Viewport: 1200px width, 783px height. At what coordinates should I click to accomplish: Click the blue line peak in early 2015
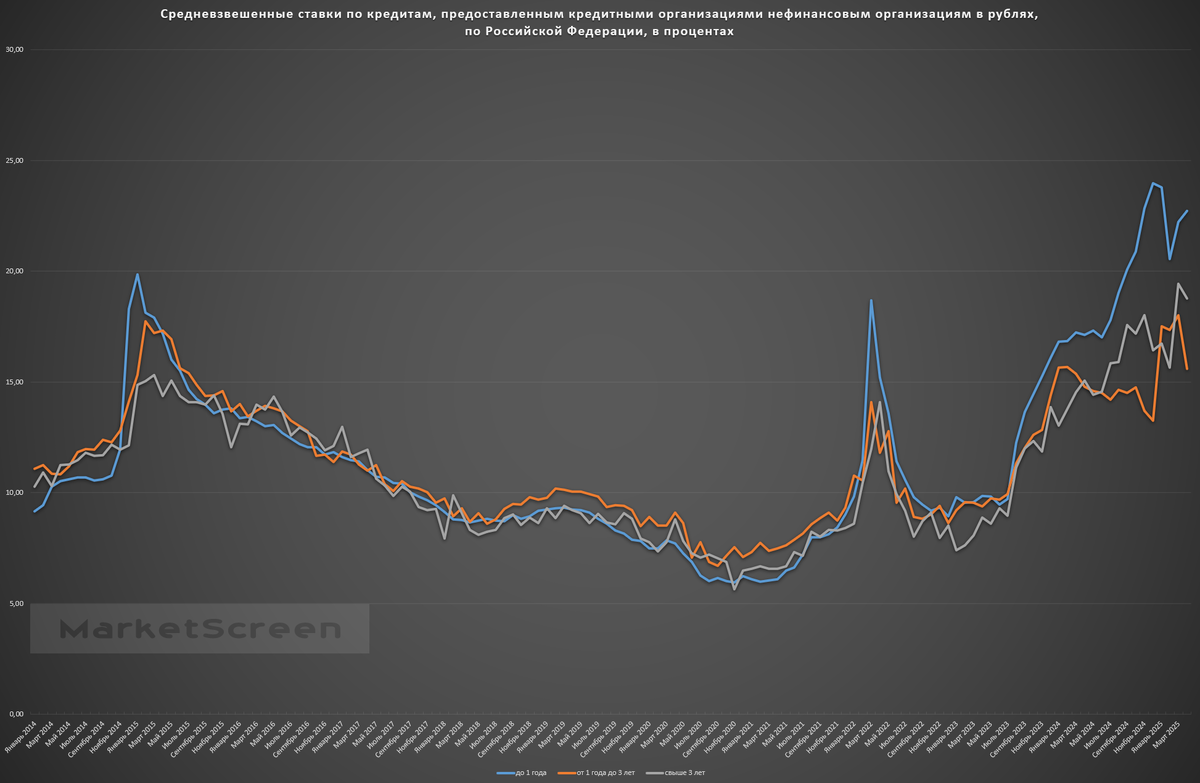(137, 274)
